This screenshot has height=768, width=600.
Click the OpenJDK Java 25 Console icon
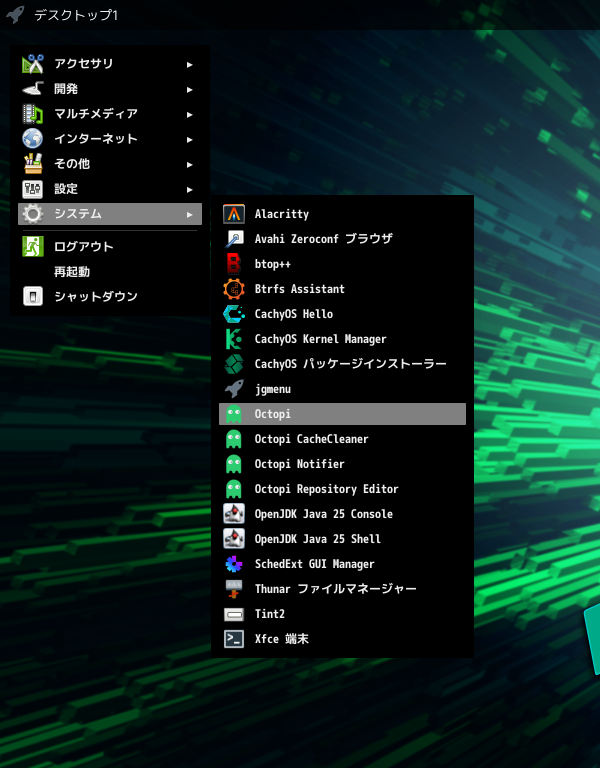[x=234, y=514]
